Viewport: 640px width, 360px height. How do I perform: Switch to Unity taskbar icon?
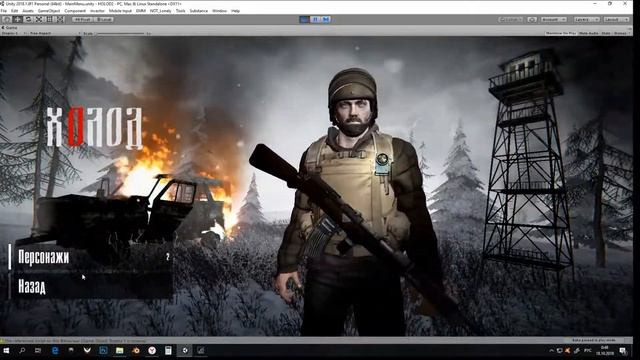[x=184, y=351]
